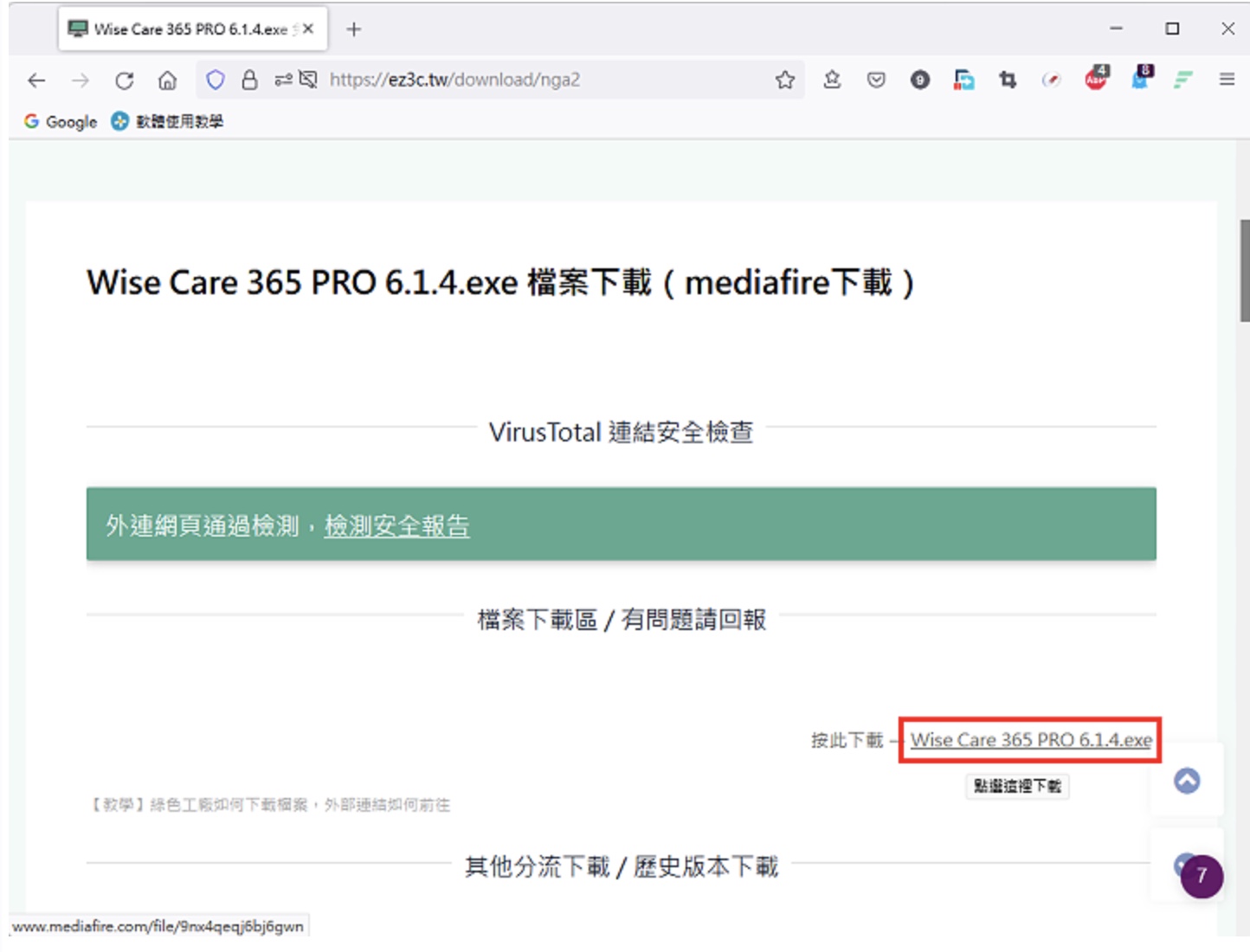The height and width of the screenshot is (952, 1250).
Task: Show site security padlock info
Action: 249,80
